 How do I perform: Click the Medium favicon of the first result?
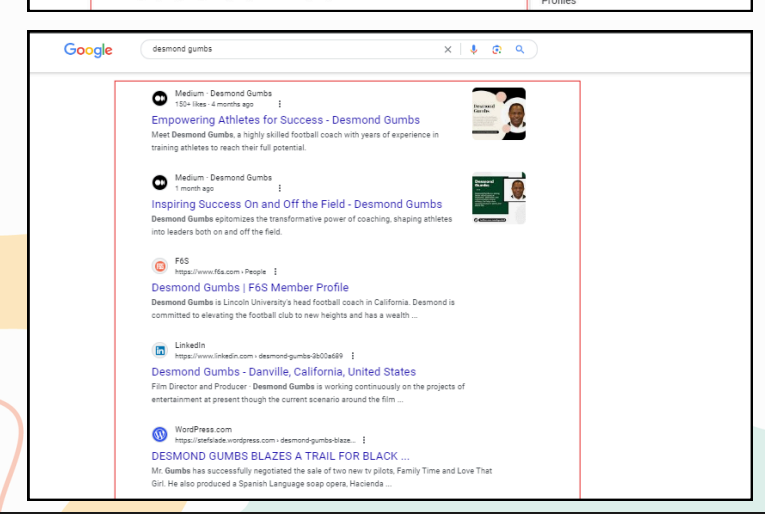[159, 98]
